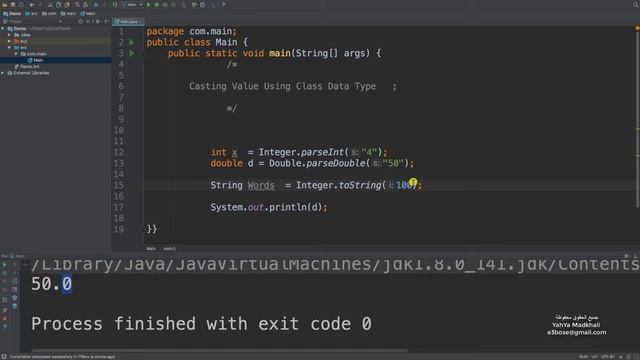The height and width of the screenshot is (360, 640).
Task: Click the Pause output icon in Run panel
Action: pyautogui.click(x=4, y=282)
